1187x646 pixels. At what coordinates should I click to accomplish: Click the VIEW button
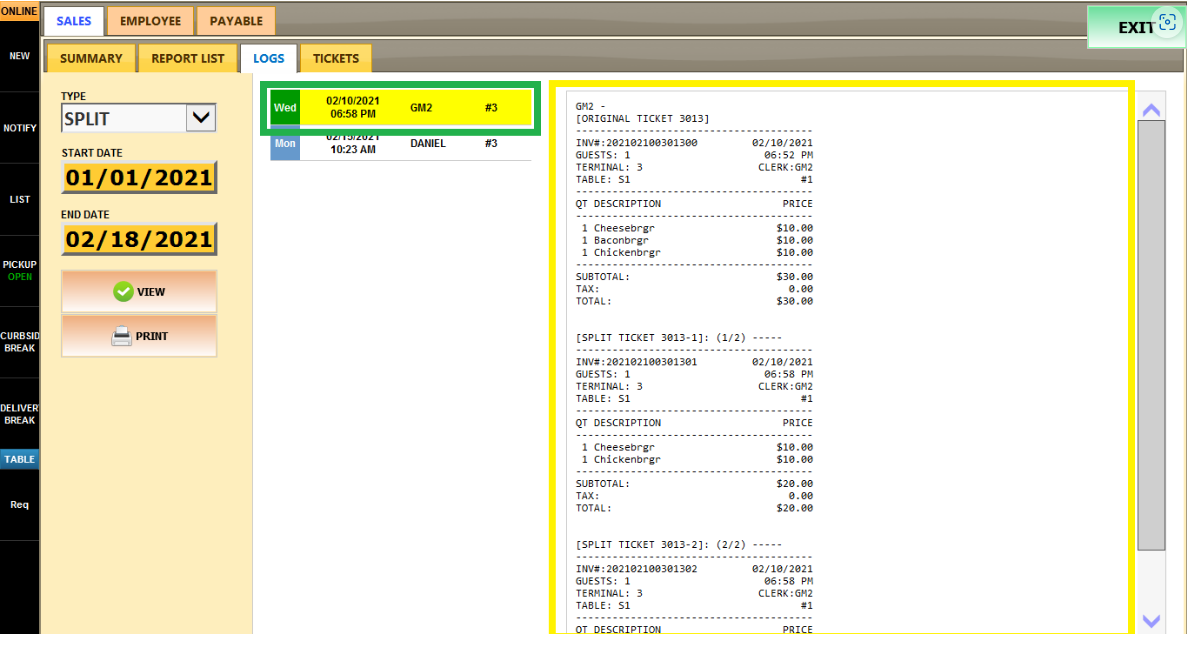pyautogui.click(x=139, y=292)
